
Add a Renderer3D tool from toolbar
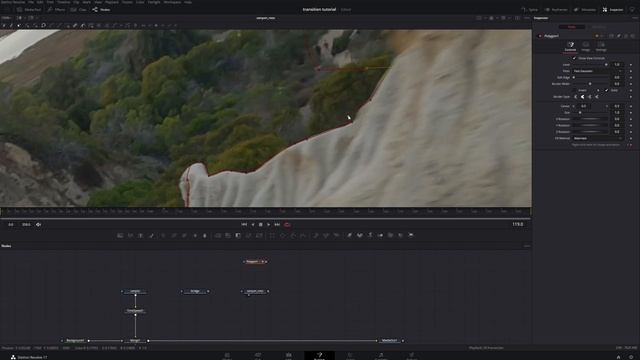pyautogui.click(x=411, y=236)
